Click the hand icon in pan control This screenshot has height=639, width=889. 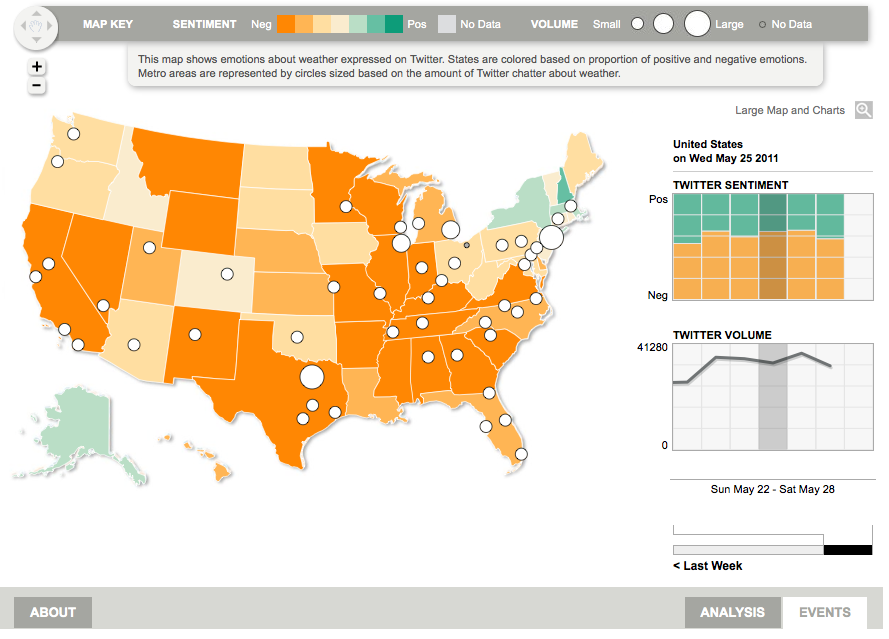pos(36,26)
